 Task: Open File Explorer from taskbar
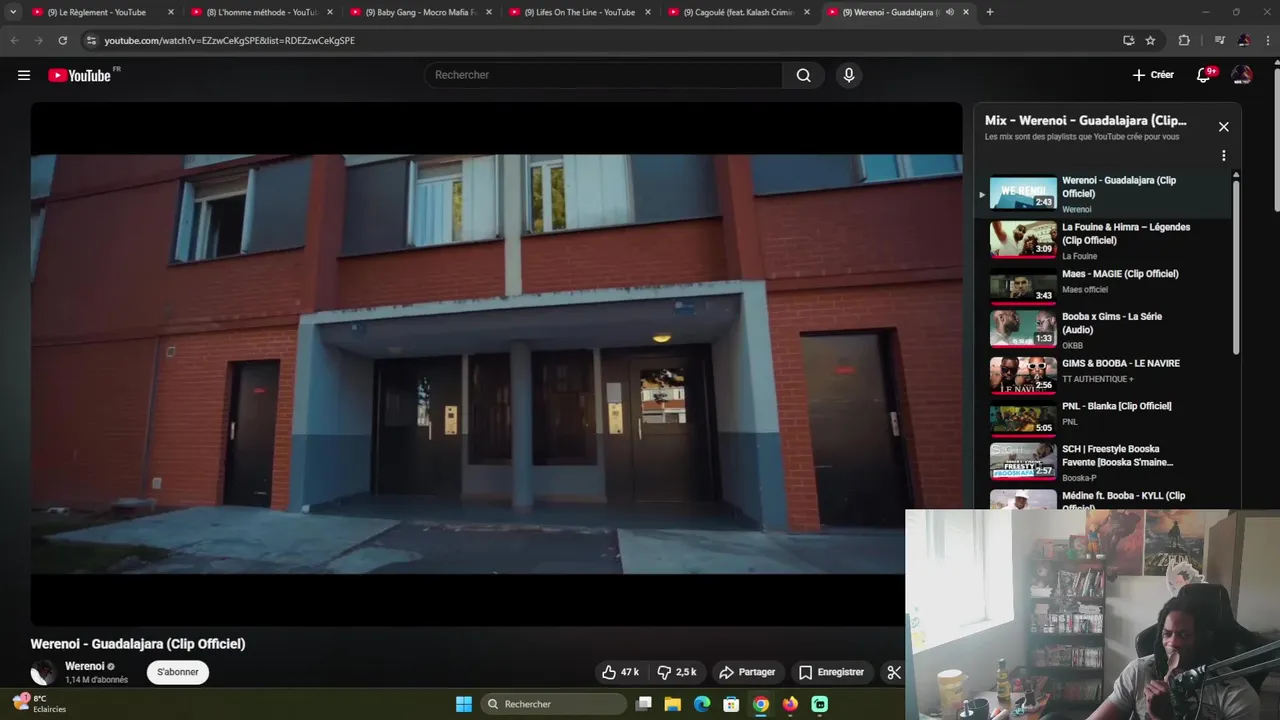[673, 704]
